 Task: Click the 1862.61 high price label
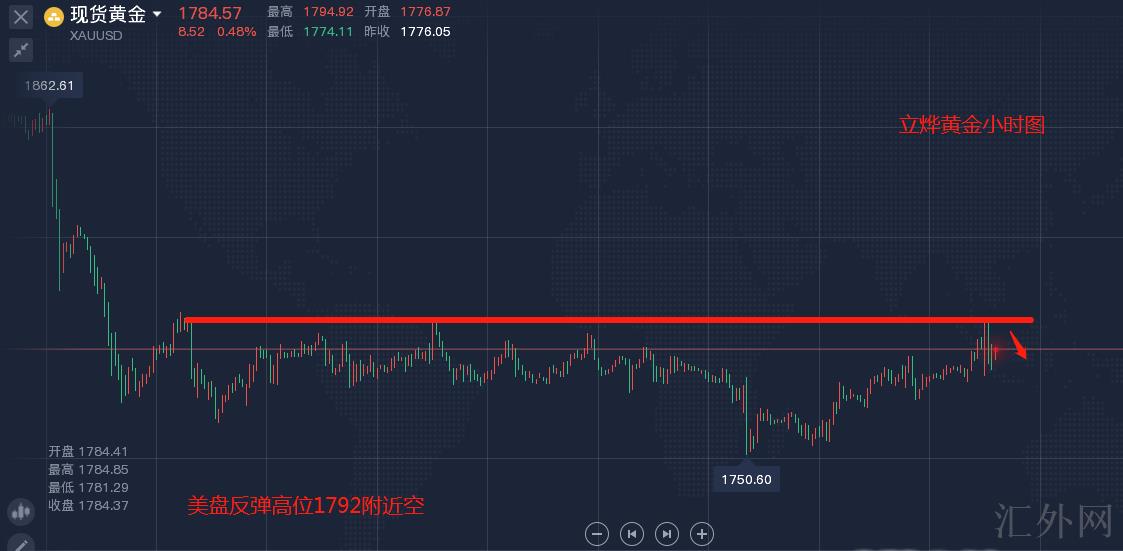coord(49,86)
